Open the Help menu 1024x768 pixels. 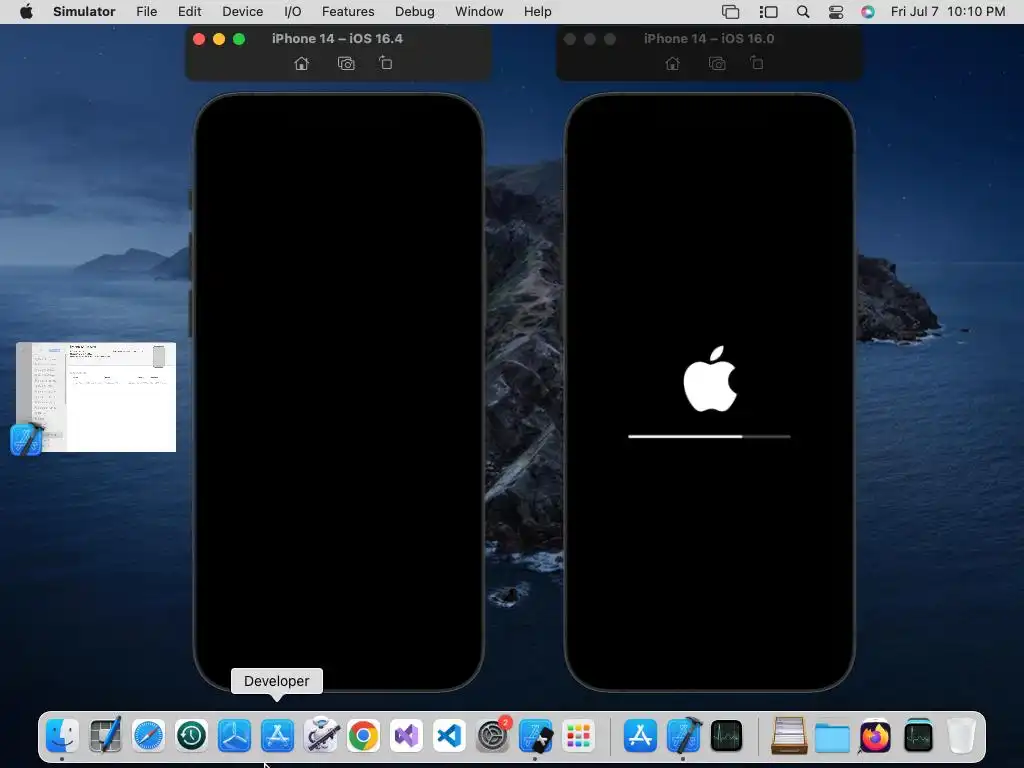click(537, 12)
